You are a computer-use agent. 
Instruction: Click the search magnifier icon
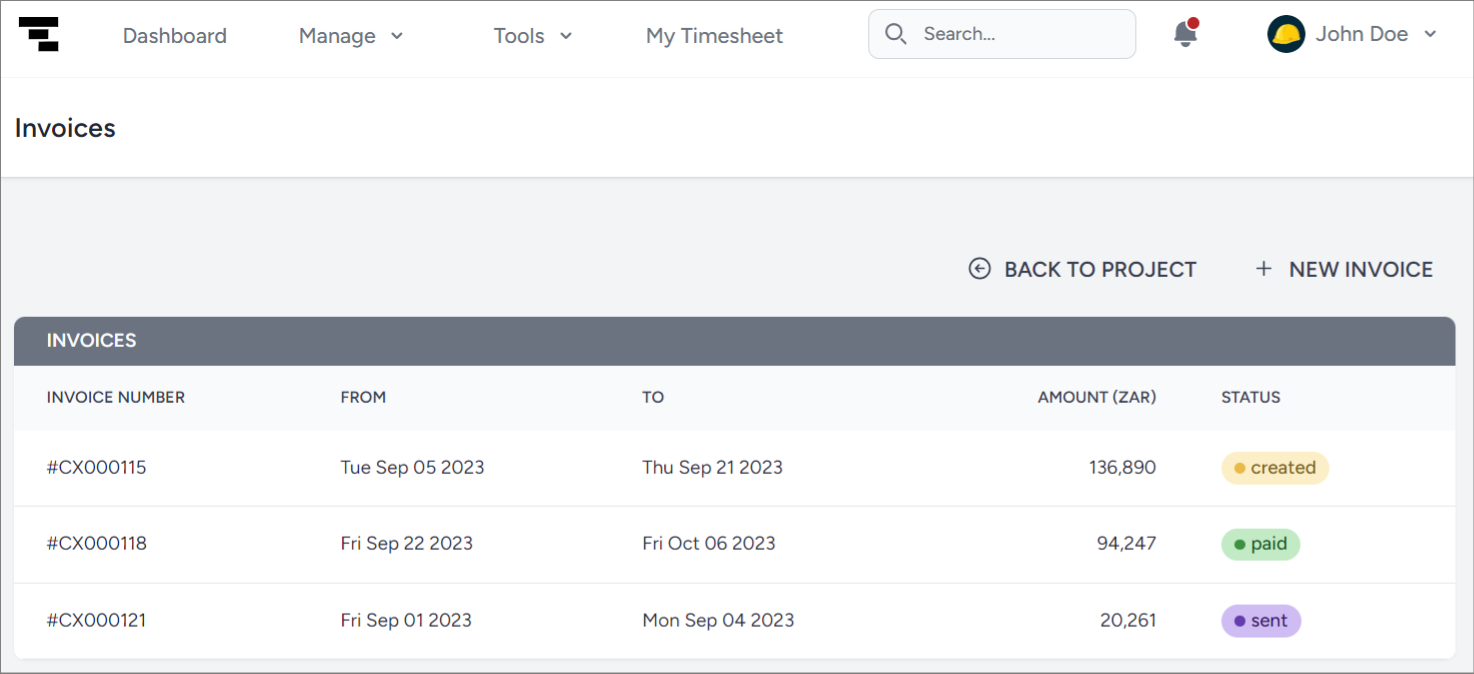(896, 33)
